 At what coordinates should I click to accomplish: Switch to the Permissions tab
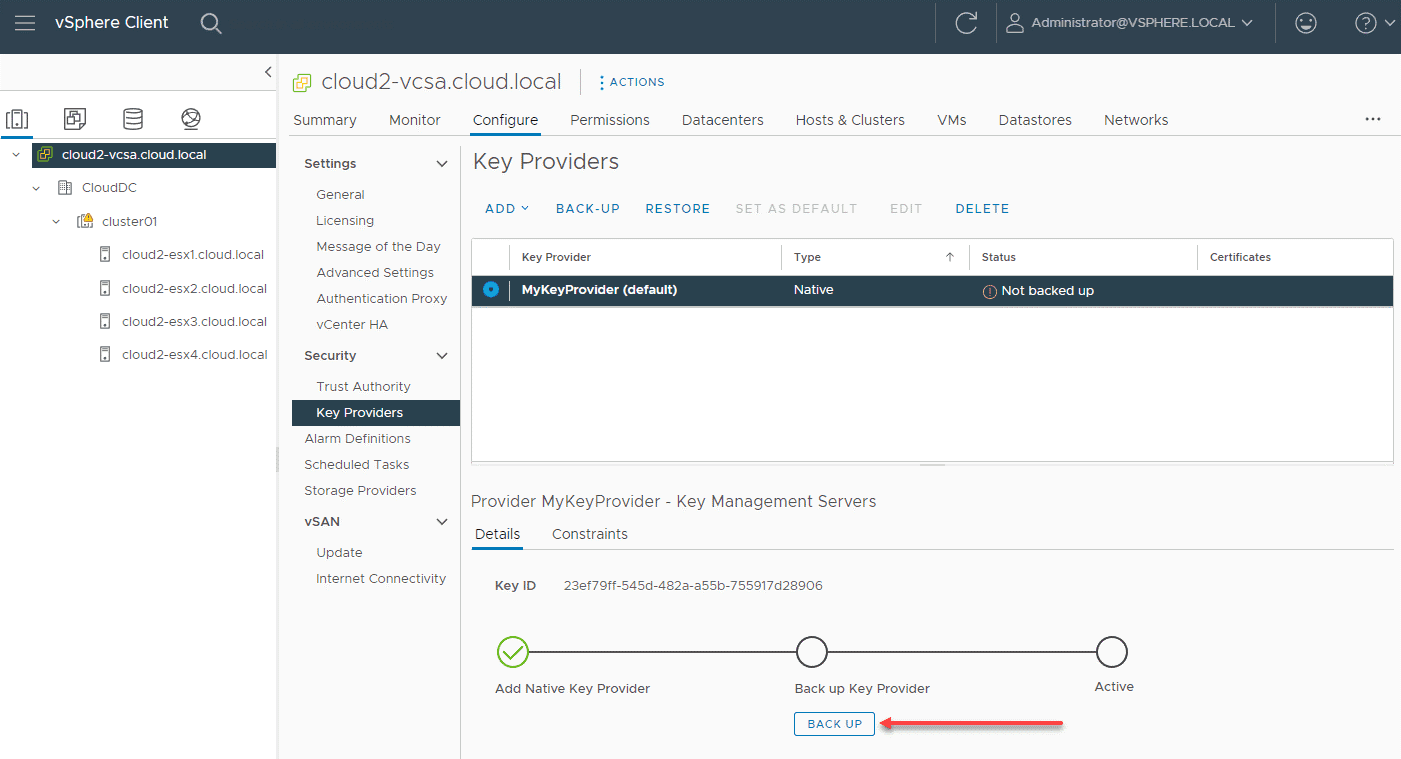click(609, 120)
